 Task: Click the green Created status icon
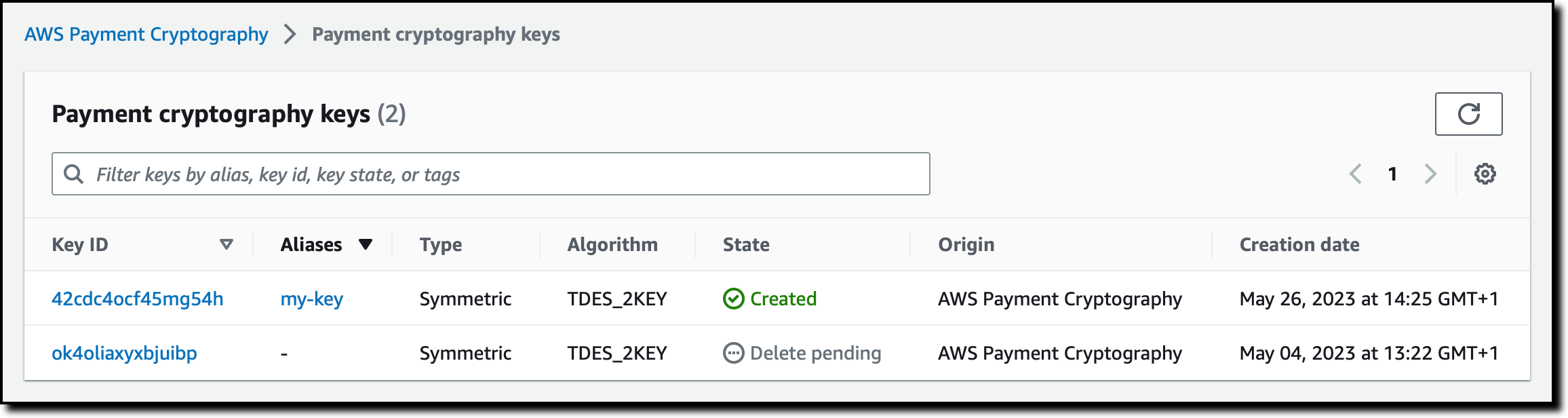pyautogui.click(x=733, y=299)
